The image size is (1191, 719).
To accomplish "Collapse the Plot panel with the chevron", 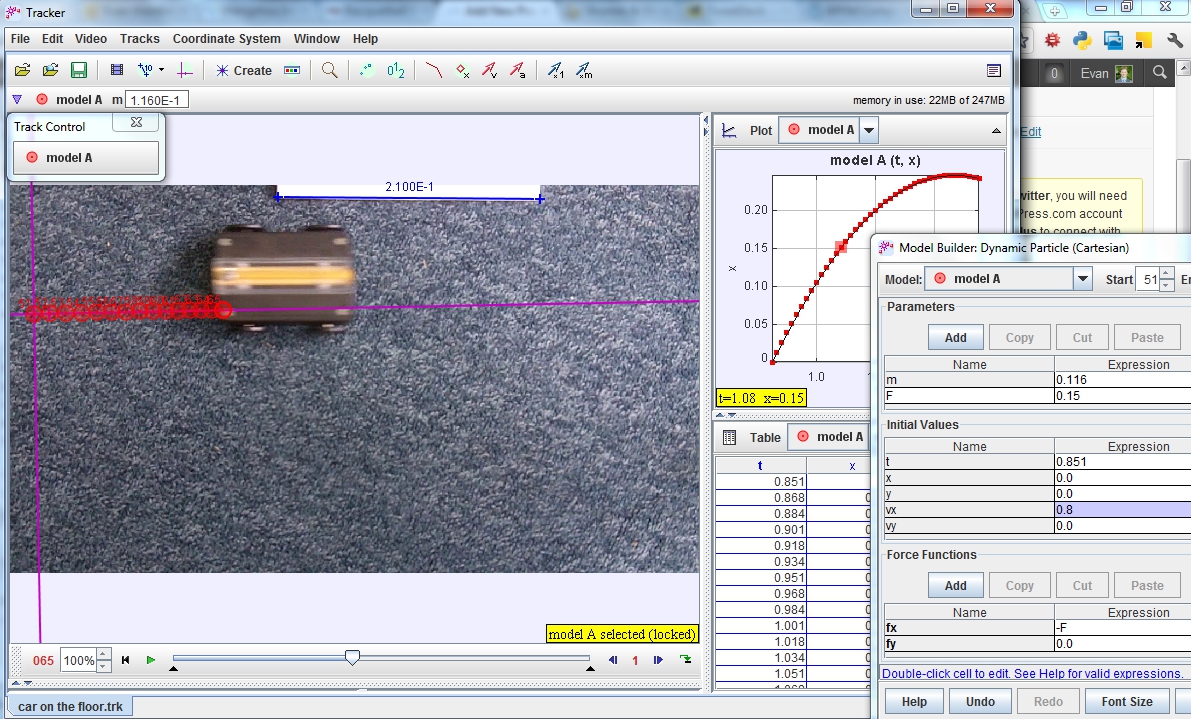I will [995, 129].
